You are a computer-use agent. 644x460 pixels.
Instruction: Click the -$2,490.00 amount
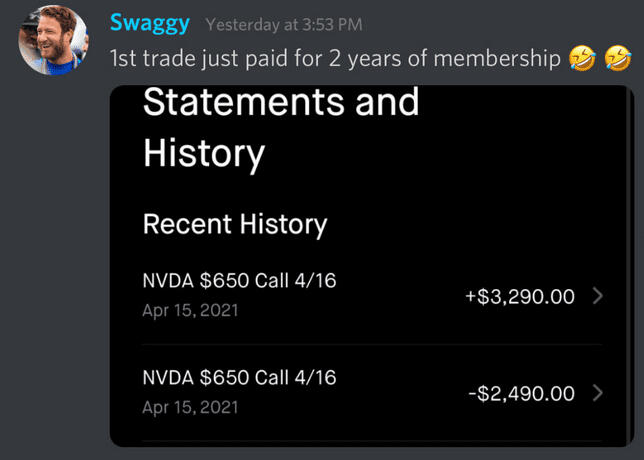tap(521, 393)
